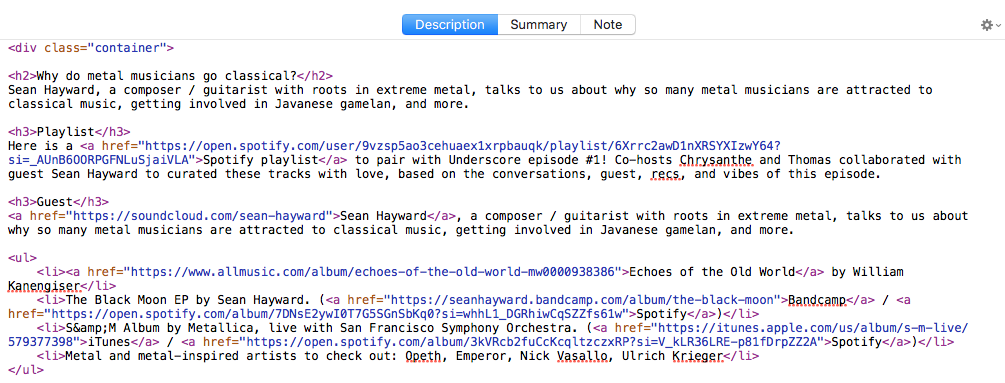Place cursor in the div container line
This screenshot has width=1005, height=383.
91,47
